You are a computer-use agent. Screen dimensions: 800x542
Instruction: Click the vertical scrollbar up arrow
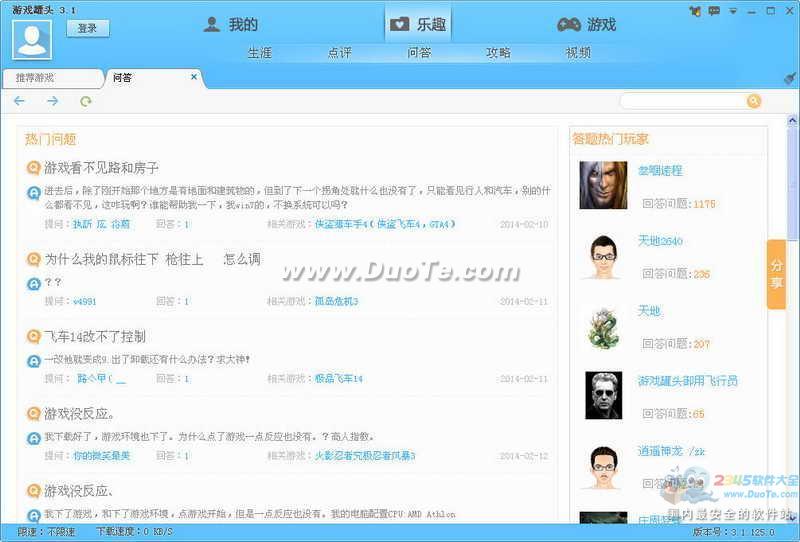[x=792, y=121]
